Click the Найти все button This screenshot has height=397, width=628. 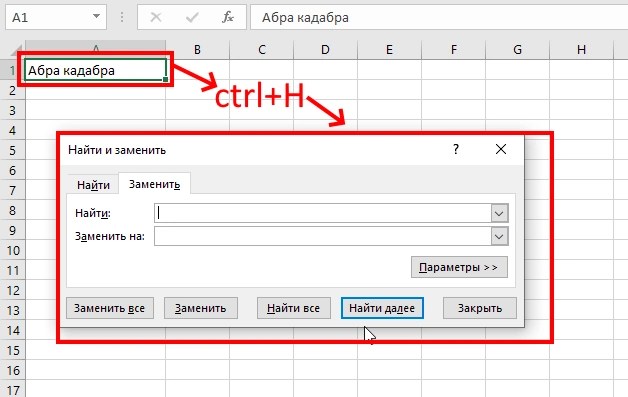coord(294,308)
